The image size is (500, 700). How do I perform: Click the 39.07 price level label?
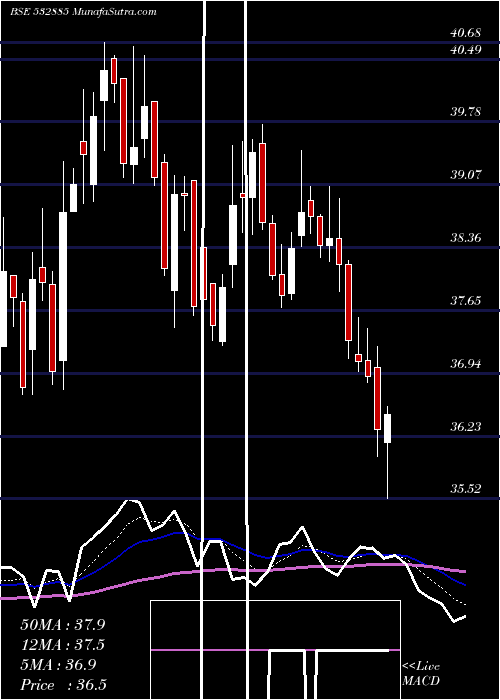[x=466, y=175]
